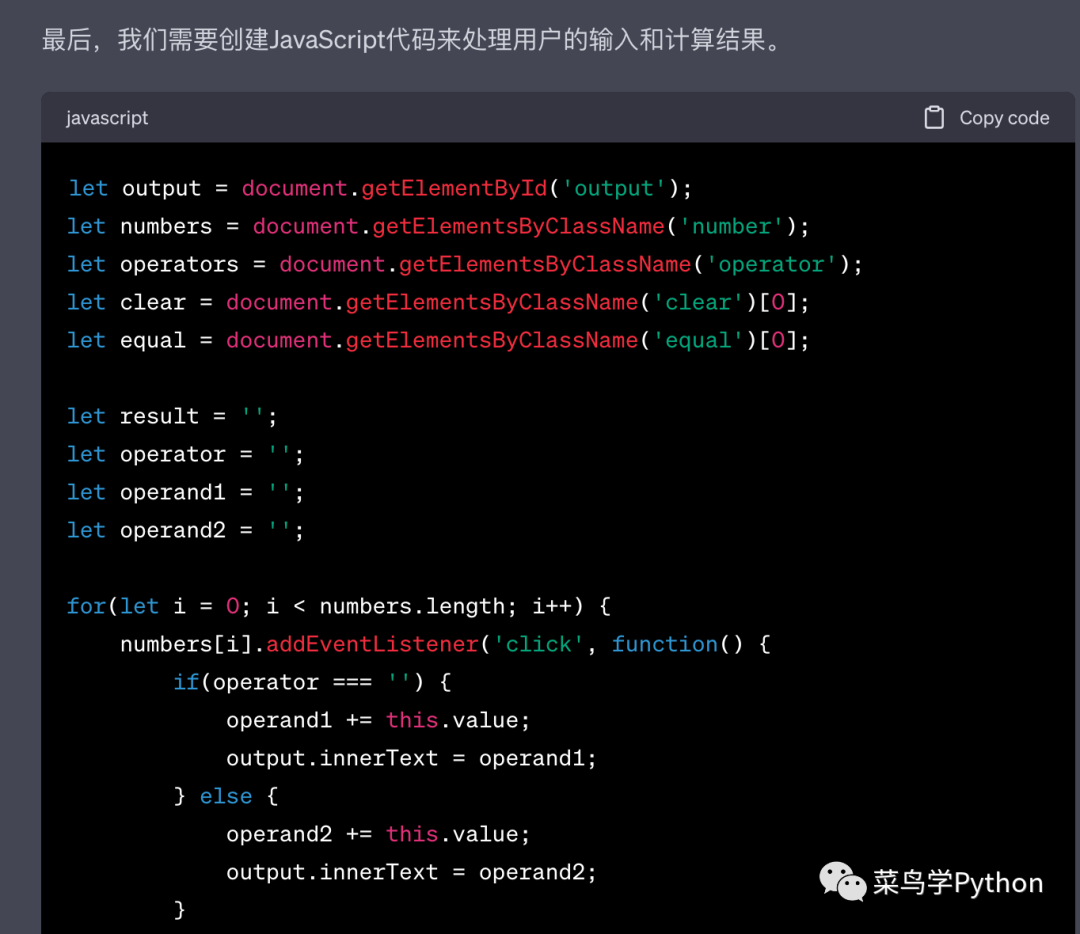Click the let operand2 declaration line
Viewport: 1080px width, 934px height.
point(185,531)
